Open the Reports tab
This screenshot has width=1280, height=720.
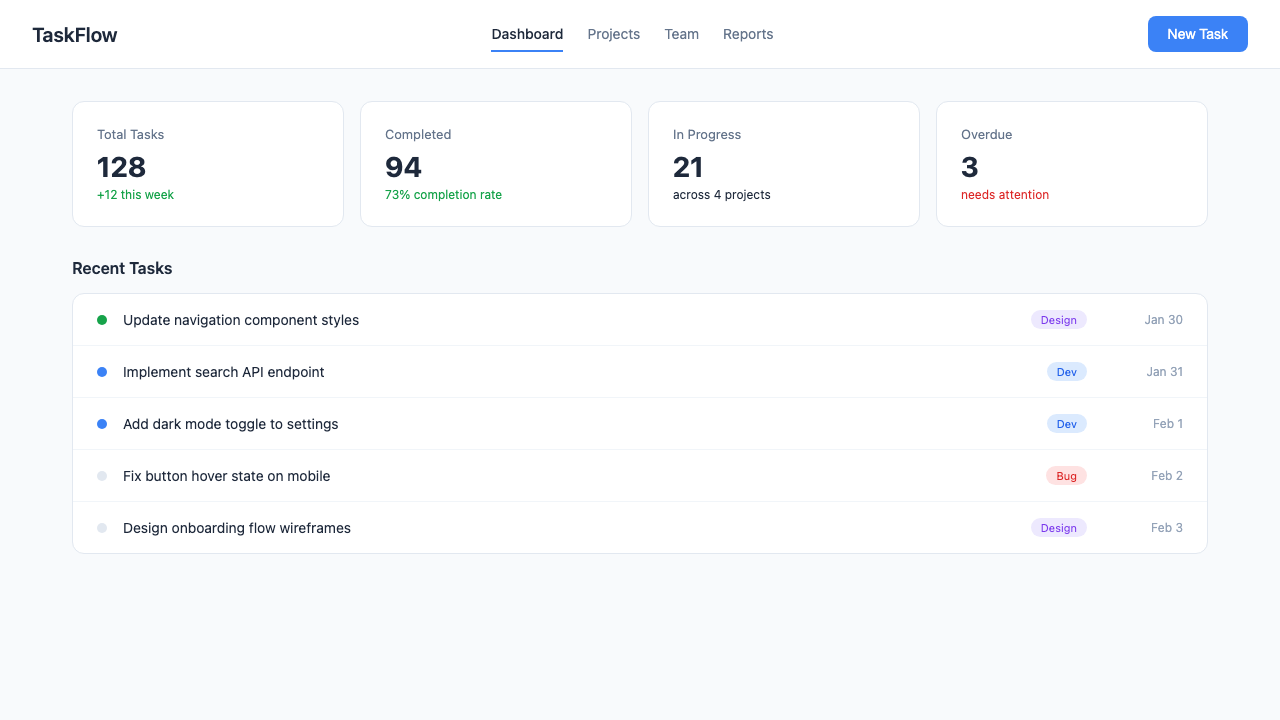tap(748, 34)
